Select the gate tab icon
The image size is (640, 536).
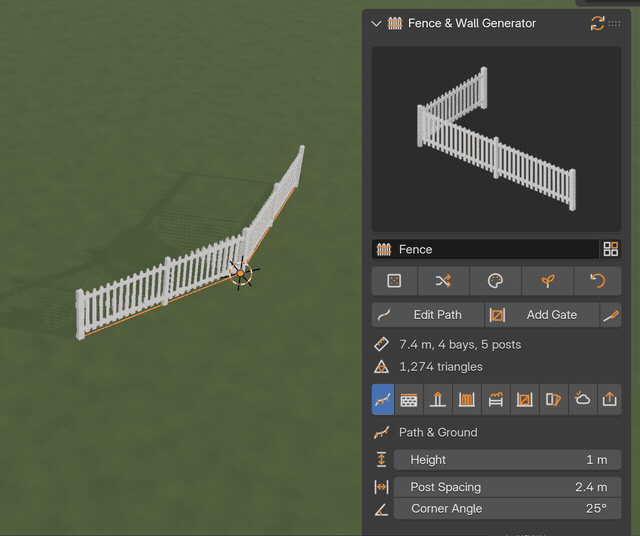525,399
